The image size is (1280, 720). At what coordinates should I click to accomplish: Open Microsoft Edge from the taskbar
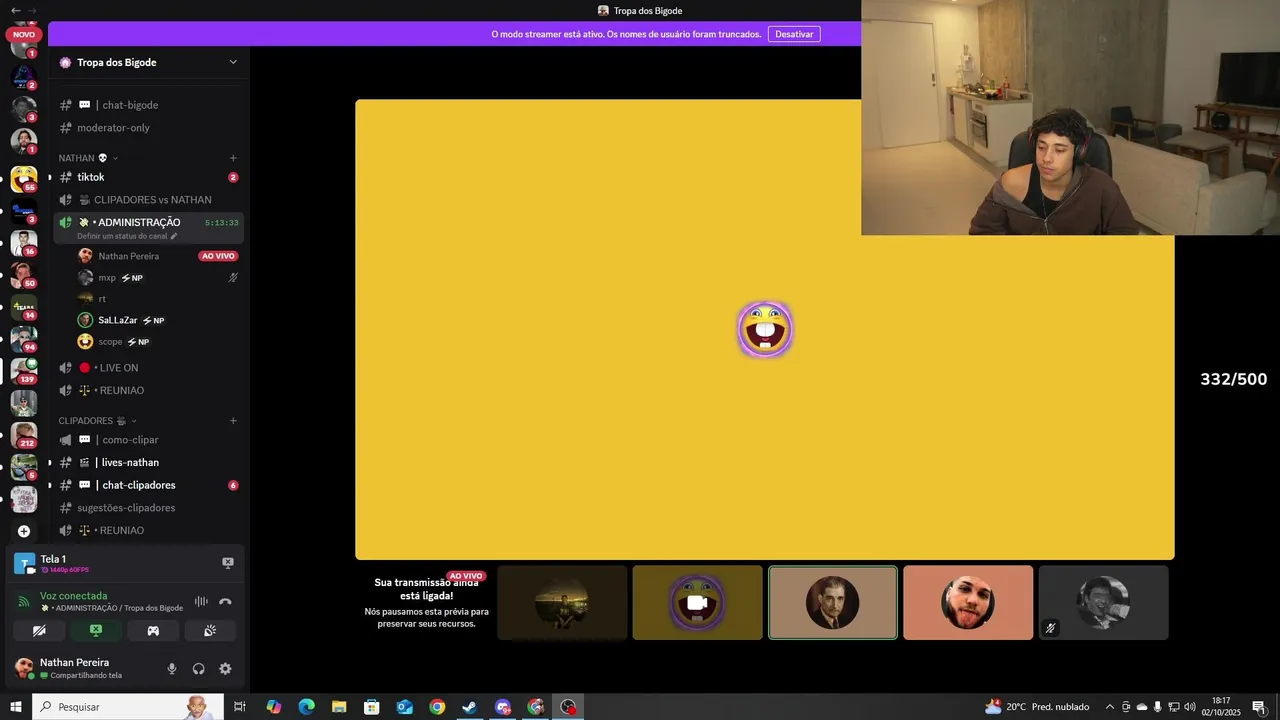pos(306,707)
